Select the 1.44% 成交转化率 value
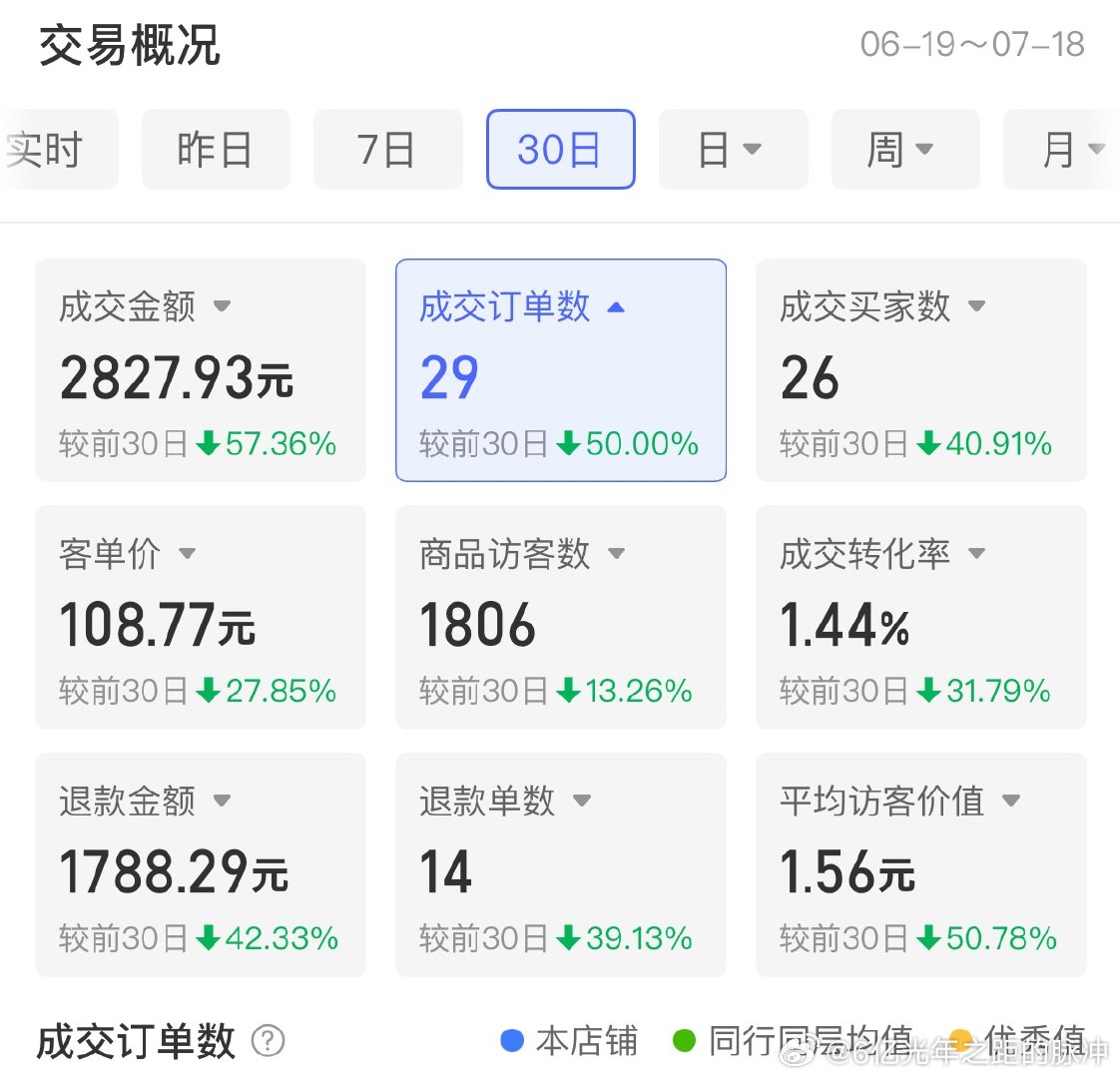1120x1078 pixels. (x=845, y=625)
